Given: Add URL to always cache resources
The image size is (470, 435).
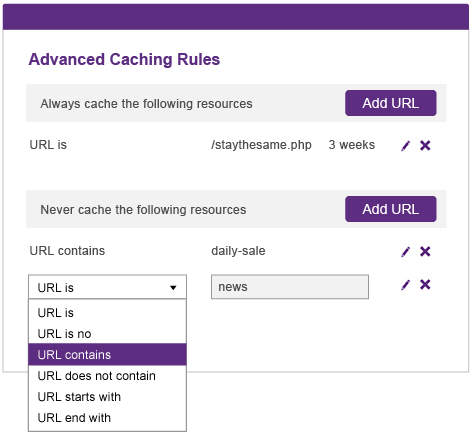Looking at the screenshot, I should pyautogui.click(x=391, y=103).
